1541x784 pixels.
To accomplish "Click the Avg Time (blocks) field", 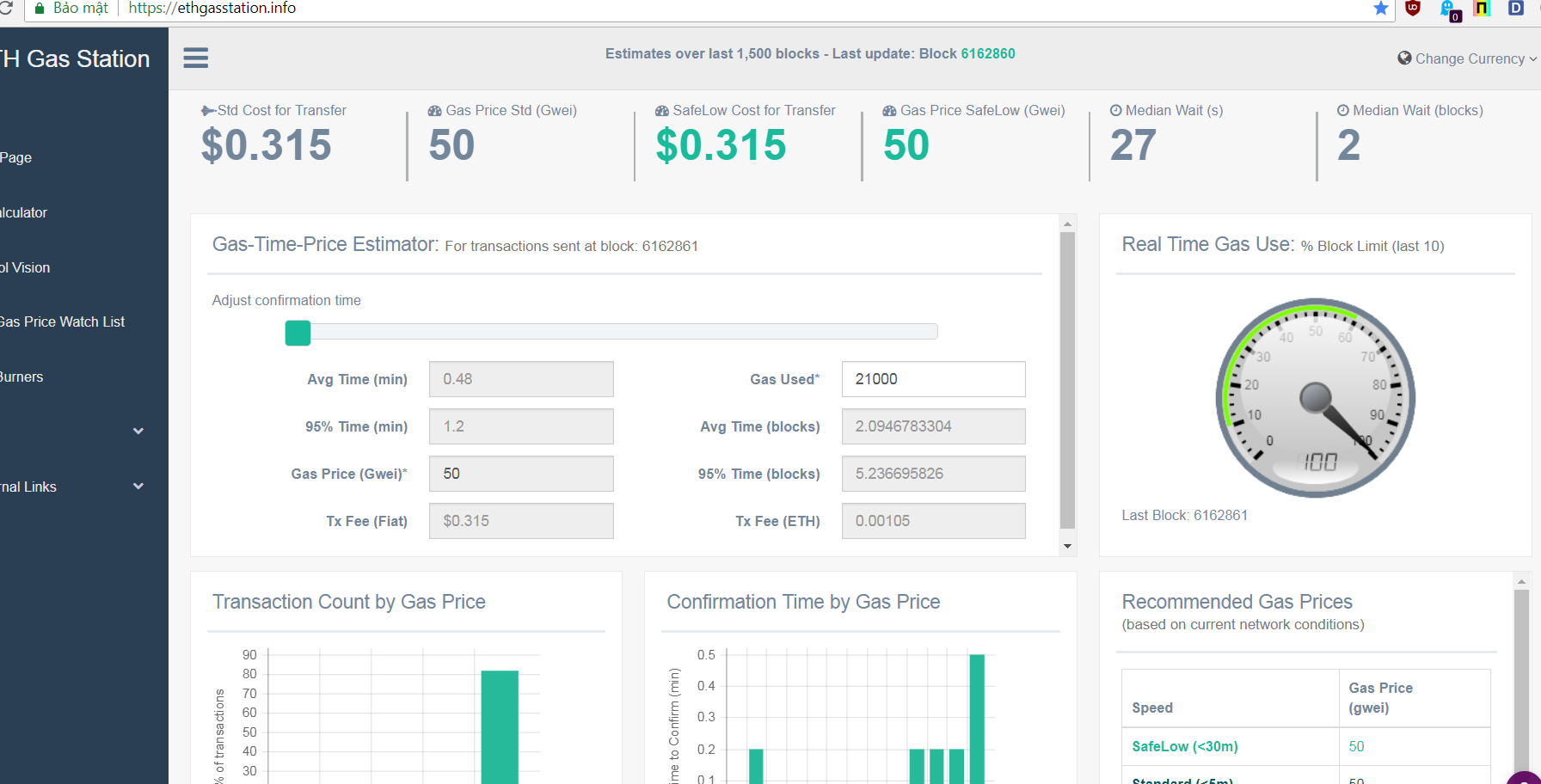I will (933, 426).
